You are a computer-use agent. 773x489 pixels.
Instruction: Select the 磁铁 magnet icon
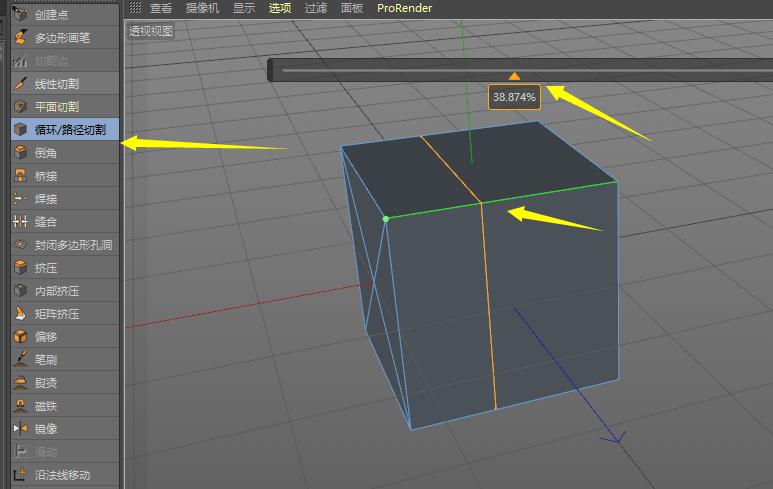[20, 406]
